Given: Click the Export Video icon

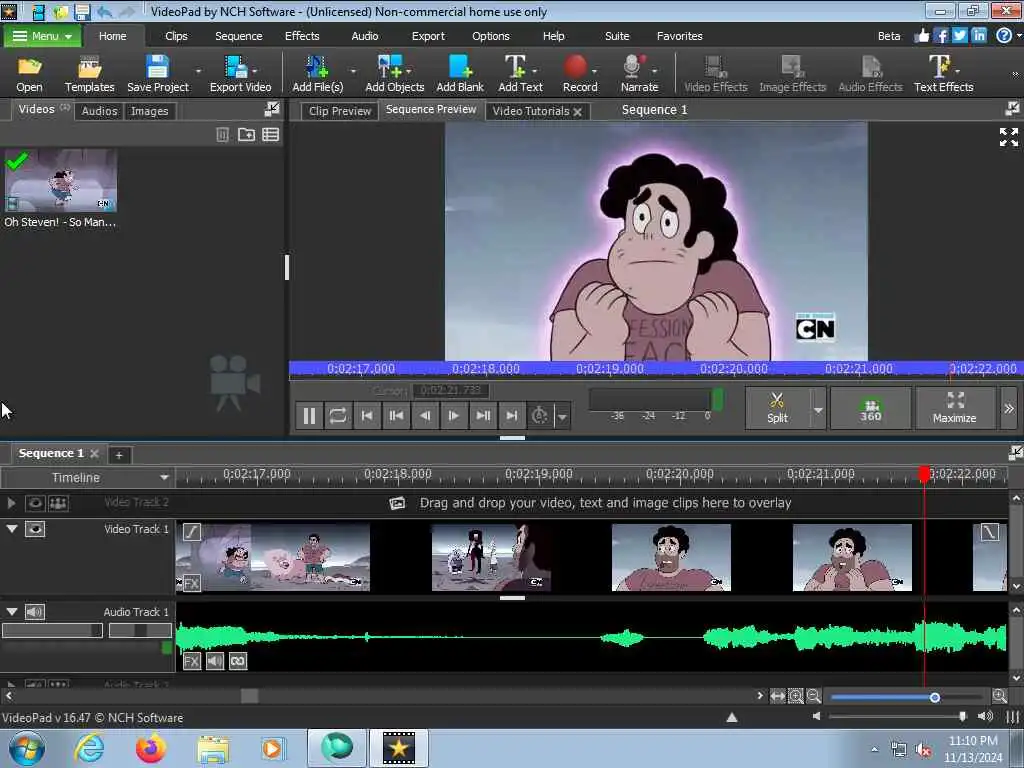Looking at the screenshot, I should pos(240,74).
